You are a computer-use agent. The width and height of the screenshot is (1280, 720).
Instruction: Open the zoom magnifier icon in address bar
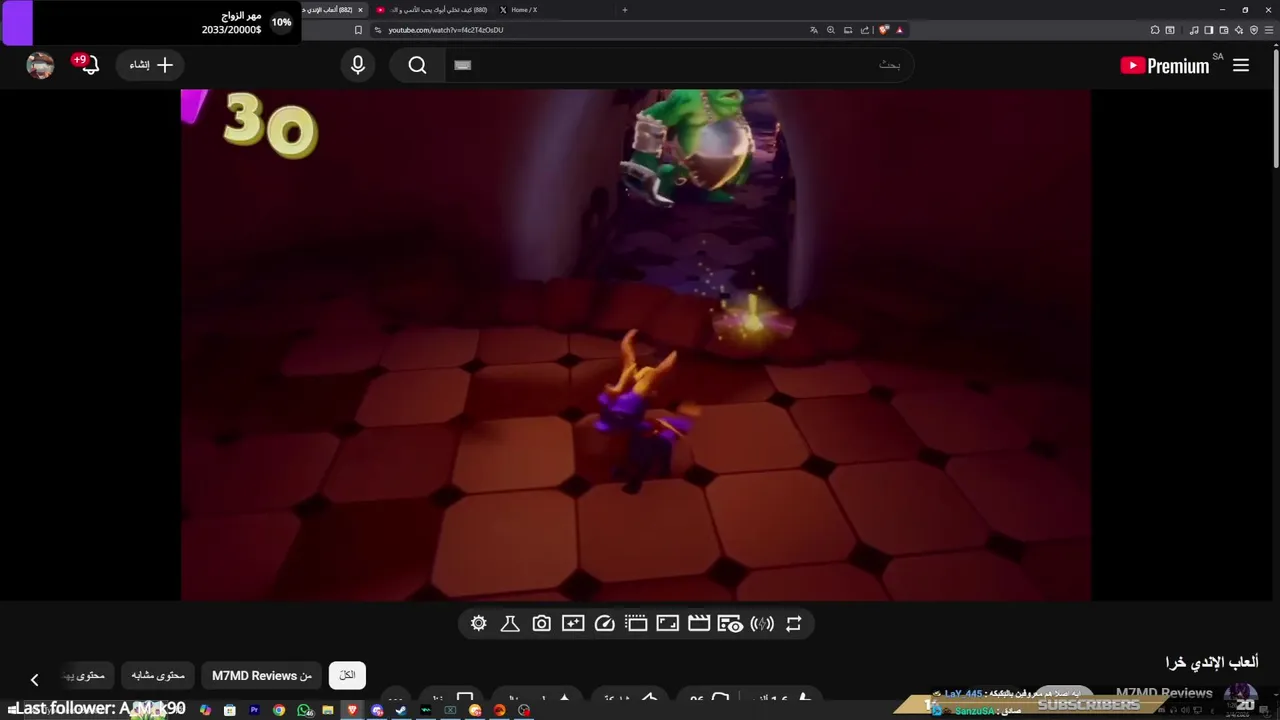(x=831, y=30)
